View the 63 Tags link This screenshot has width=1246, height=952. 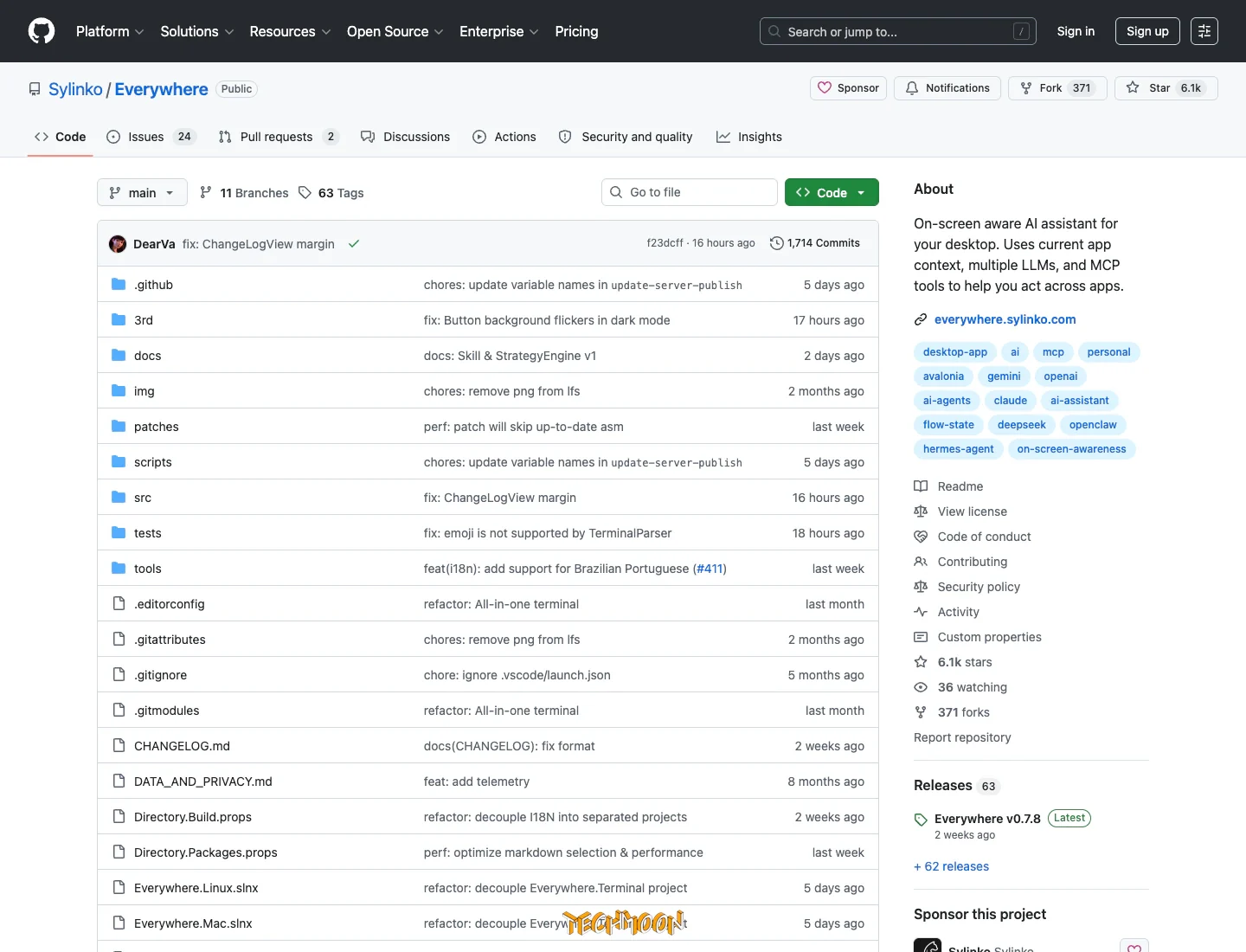(331, 193)
